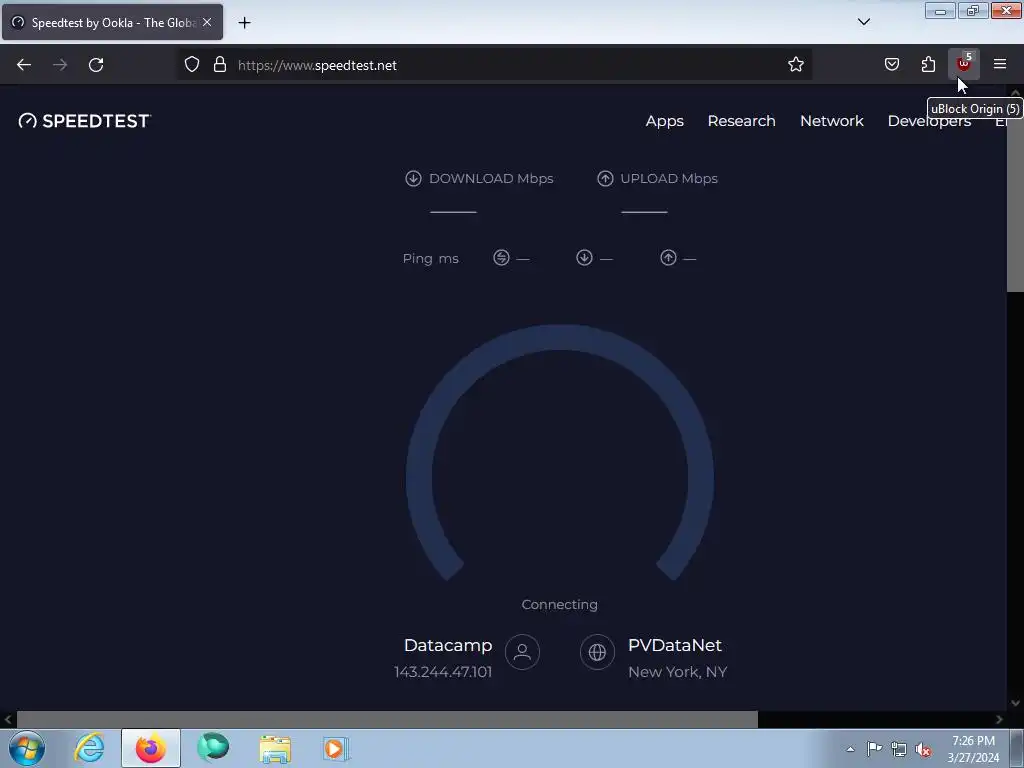Open the Windows Start menu

(27, 748)
